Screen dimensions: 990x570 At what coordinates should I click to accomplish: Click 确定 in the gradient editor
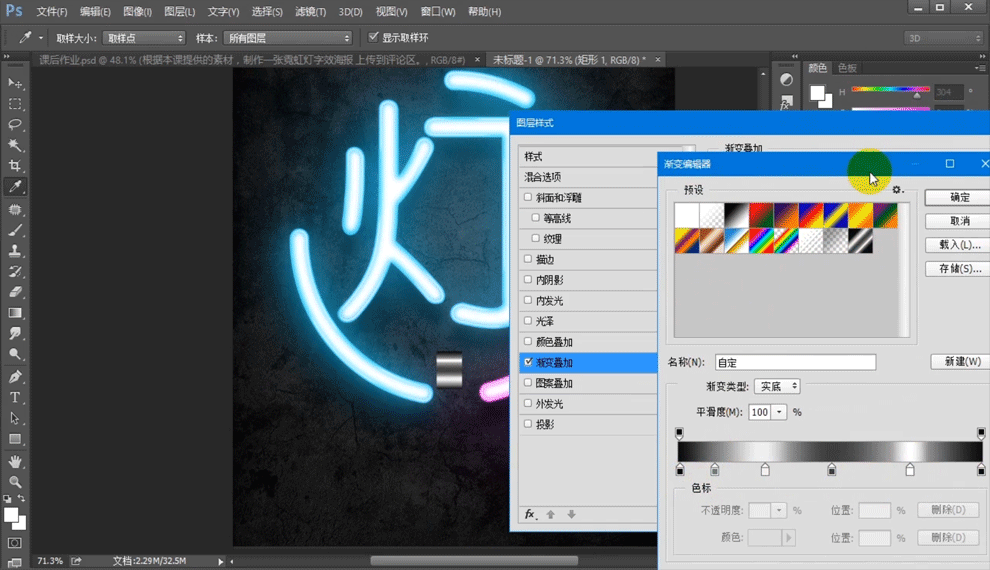[x=960, y=197]
